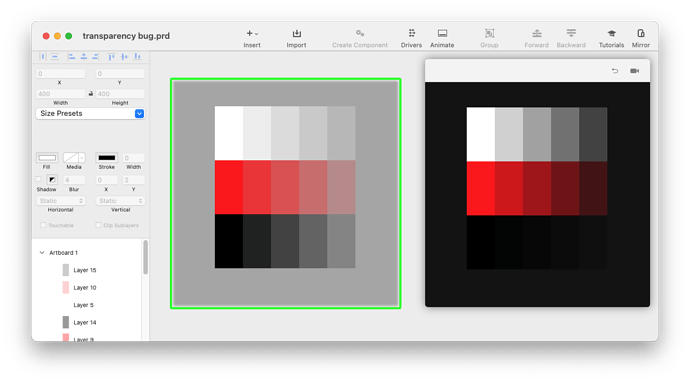This screenshot has width=690, height=382.
Task: Open the Vertical Static constraint dropdown
Action: pyautogui.click(x=120, y=201)
